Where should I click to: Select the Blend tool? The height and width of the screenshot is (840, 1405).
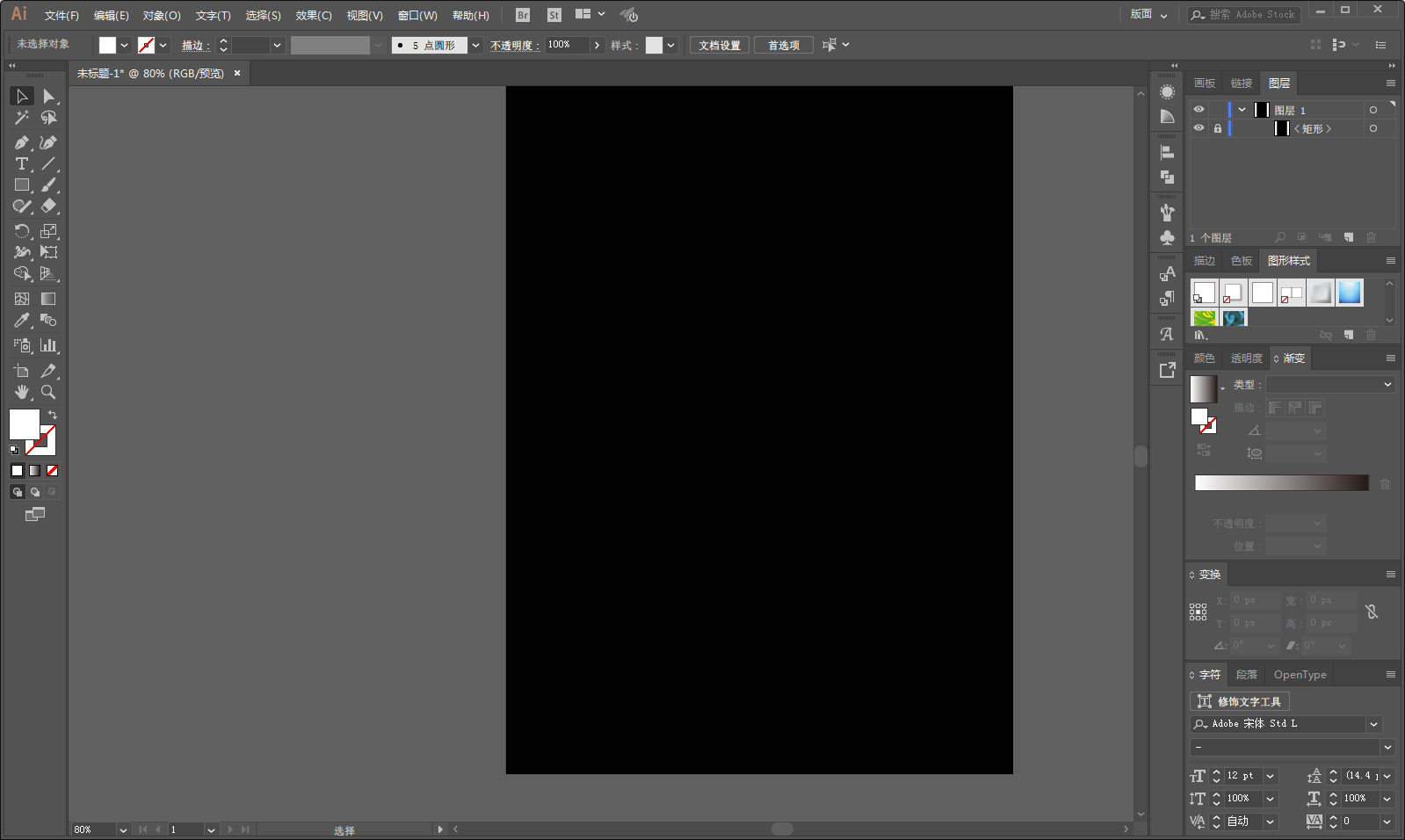click(x=48, y=320)
